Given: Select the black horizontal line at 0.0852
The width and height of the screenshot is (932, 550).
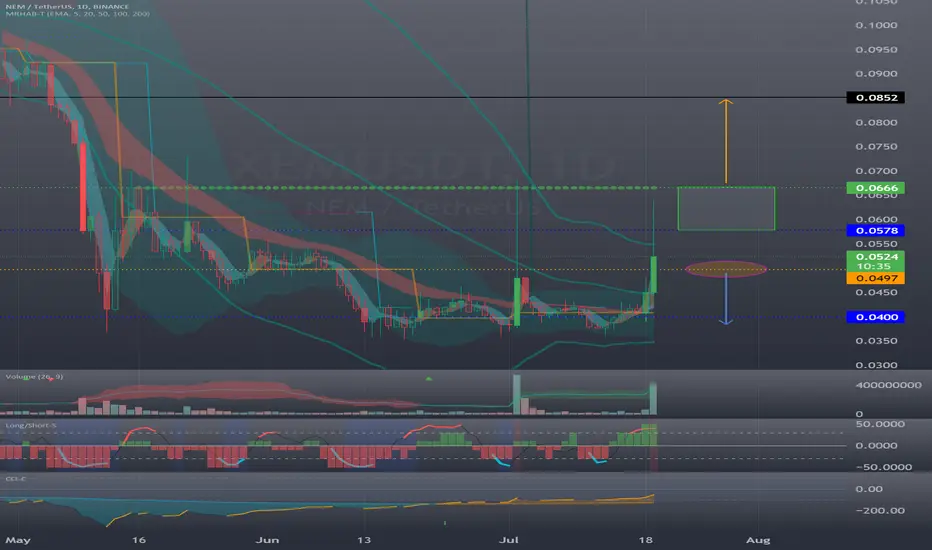Looking at the screenshot, I should [422, 98].
